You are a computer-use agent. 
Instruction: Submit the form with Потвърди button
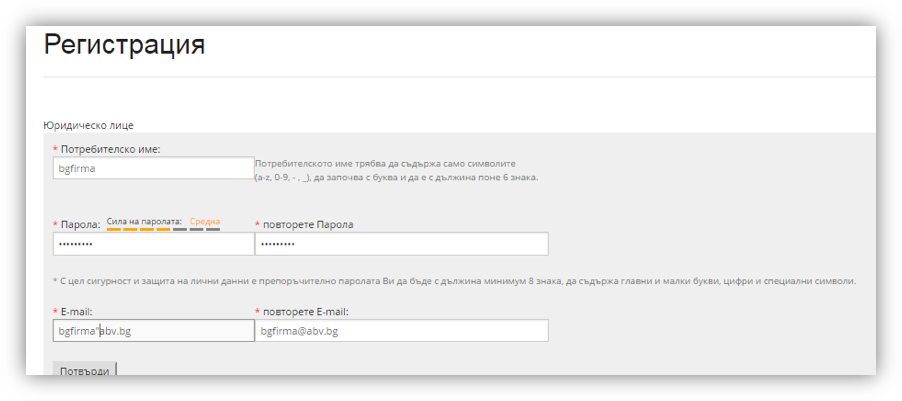pos(85,370)
